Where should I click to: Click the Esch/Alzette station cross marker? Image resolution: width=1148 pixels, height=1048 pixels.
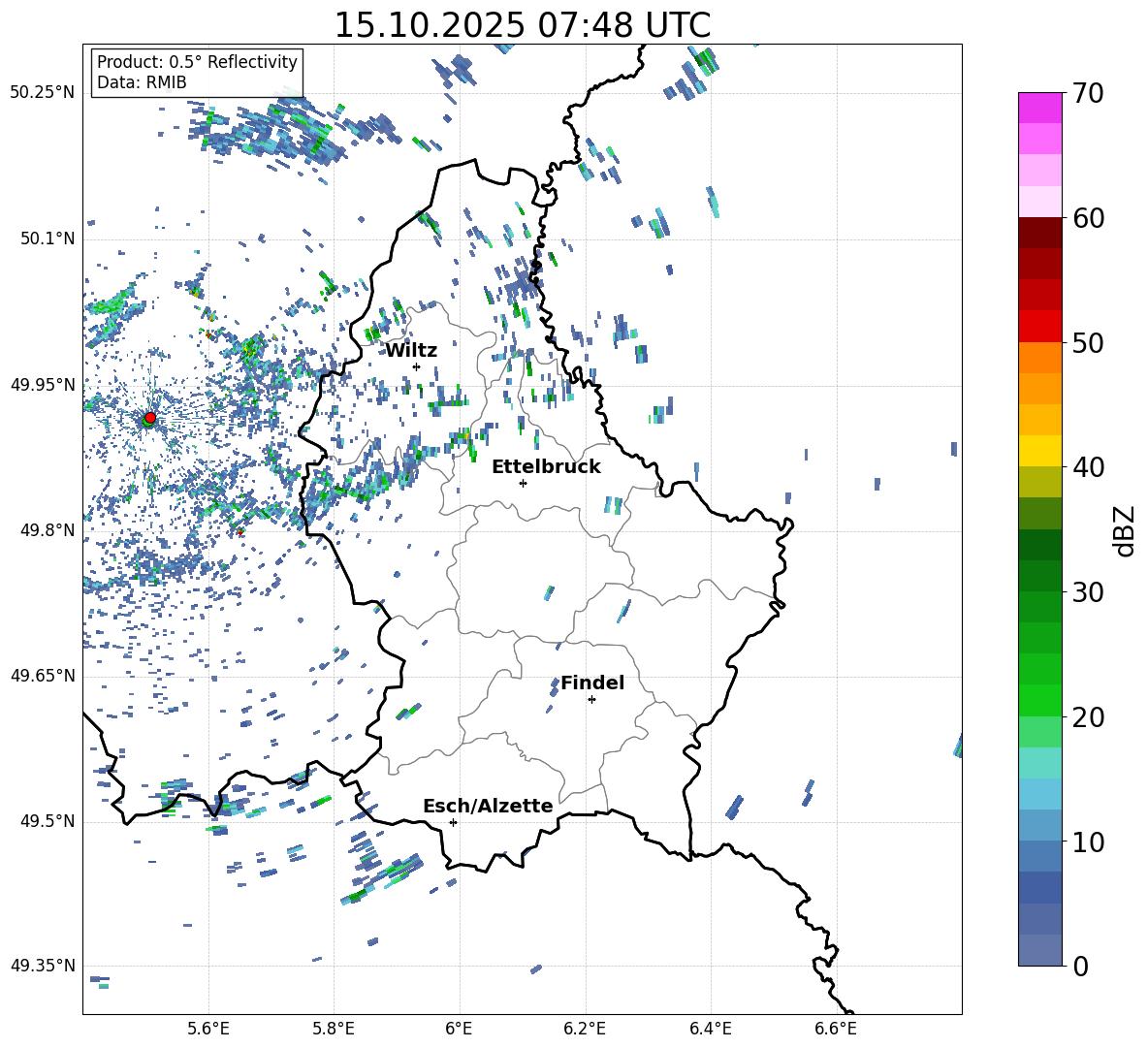tap(453, 822)
